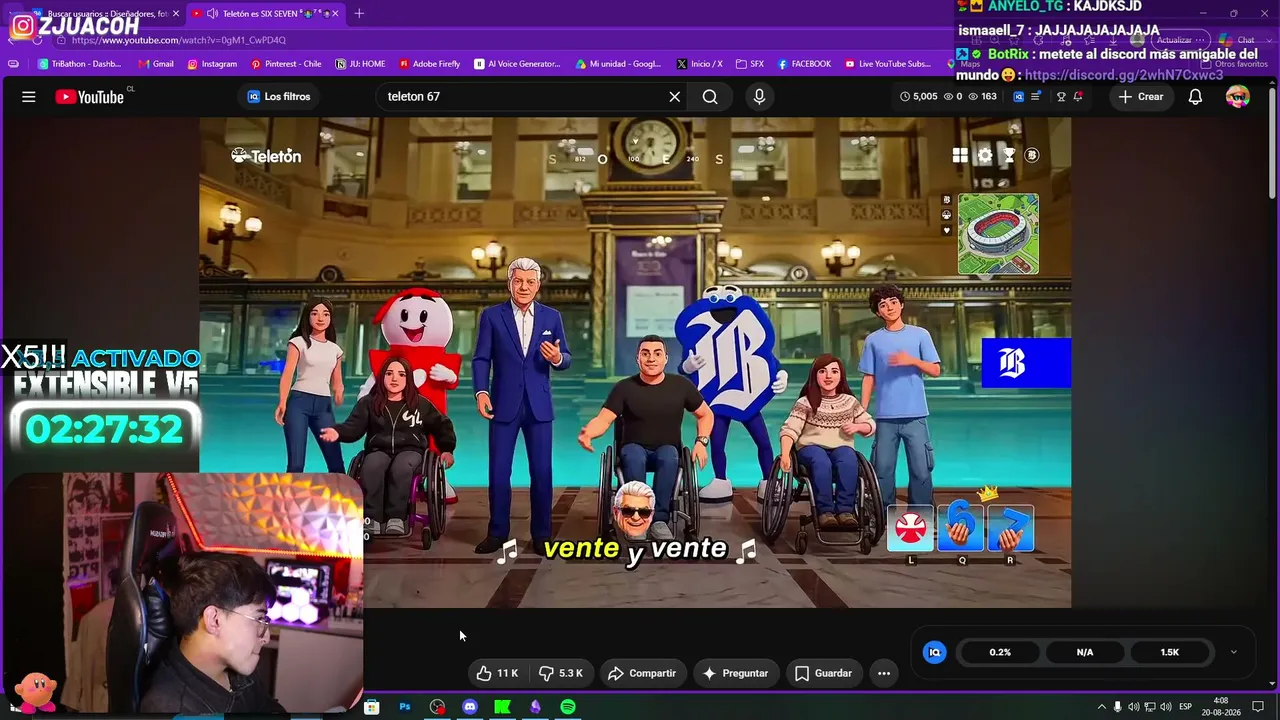Click the Teletón logo on the video

click(266, 156)
